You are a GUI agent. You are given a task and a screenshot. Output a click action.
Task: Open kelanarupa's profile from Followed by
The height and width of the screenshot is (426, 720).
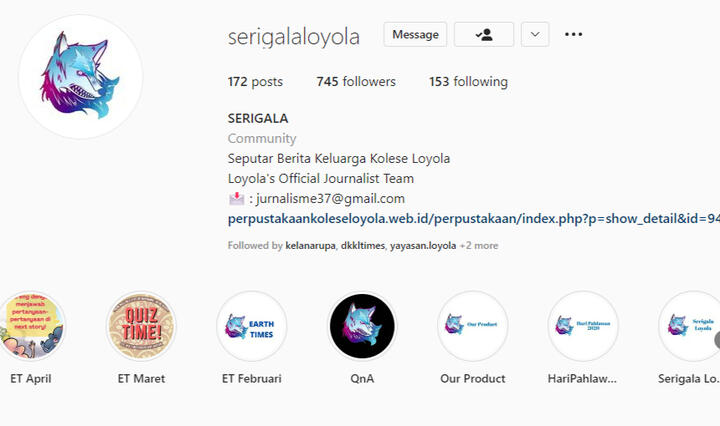tap(310, 246)
